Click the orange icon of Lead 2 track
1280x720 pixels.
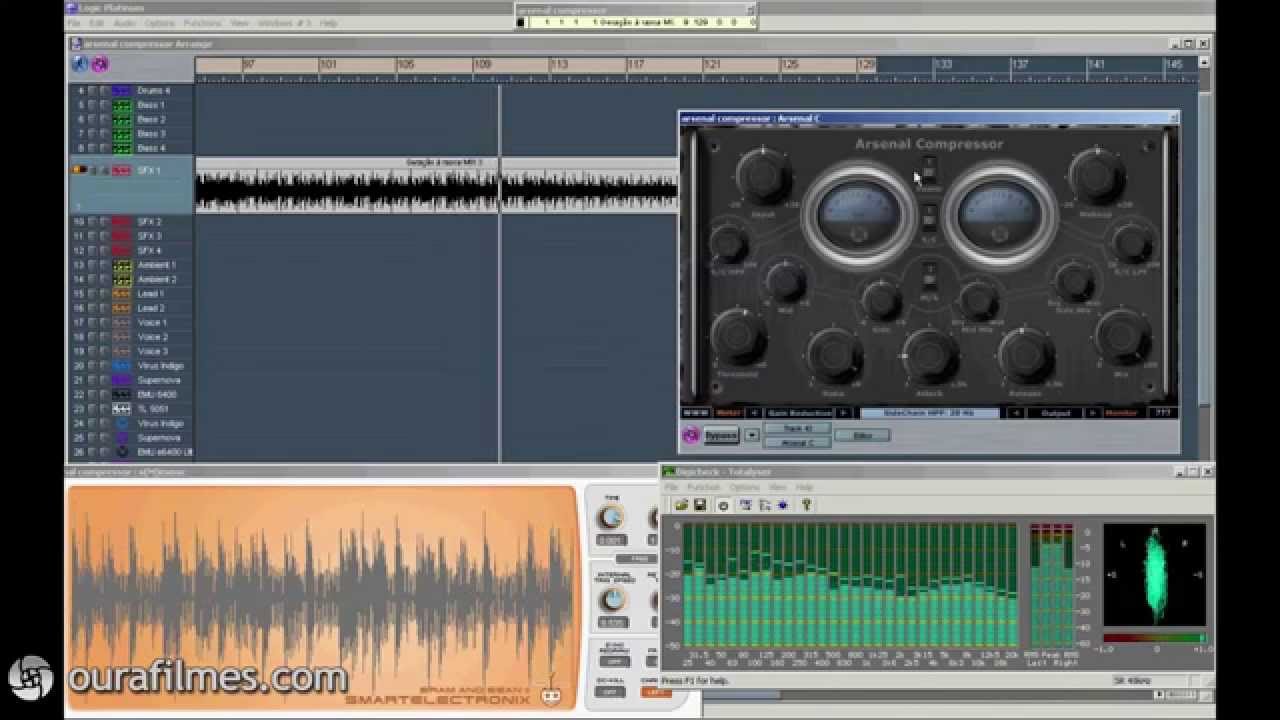pos(122,308)
